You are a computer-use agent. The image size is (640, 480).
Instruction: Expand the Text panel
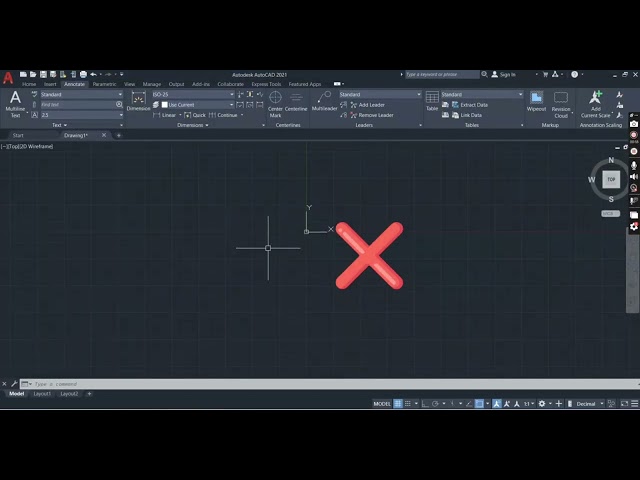pos(60,125)
